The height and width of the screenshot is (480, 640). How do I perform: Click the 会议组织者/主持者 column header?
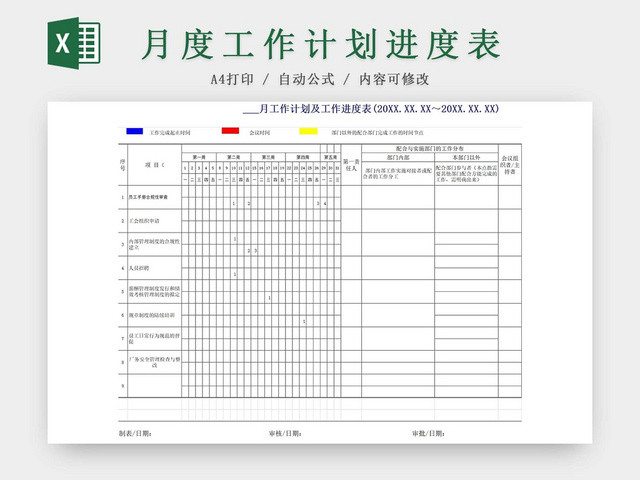click(x=510, y=165)
